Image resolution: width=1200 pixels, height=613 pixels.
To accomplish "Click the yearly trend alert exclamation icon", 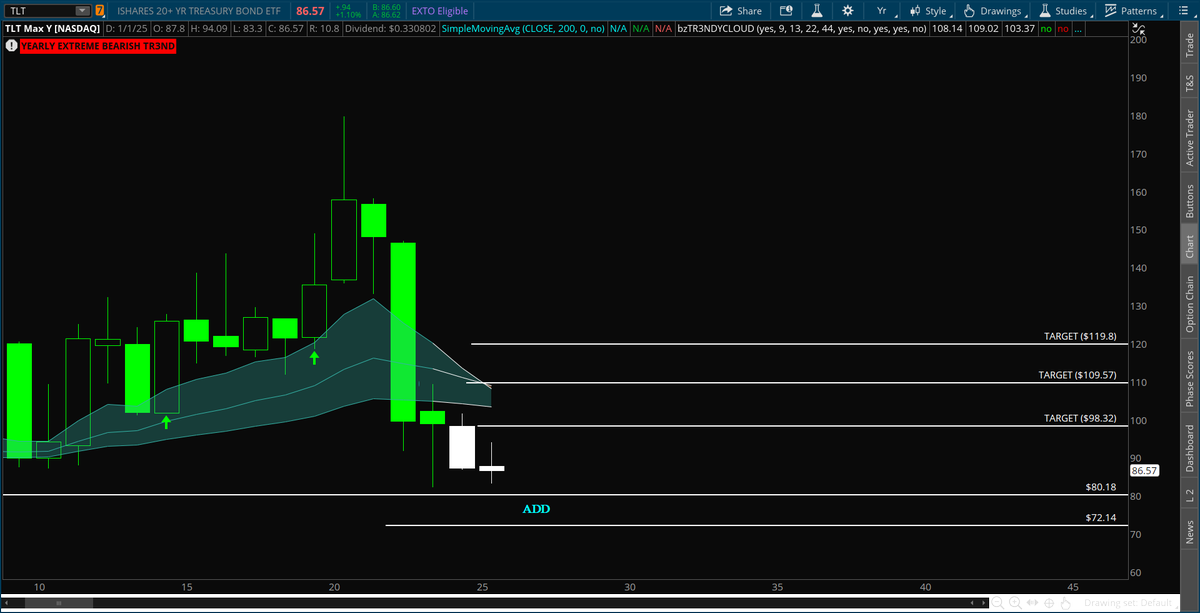I will 10,46.
